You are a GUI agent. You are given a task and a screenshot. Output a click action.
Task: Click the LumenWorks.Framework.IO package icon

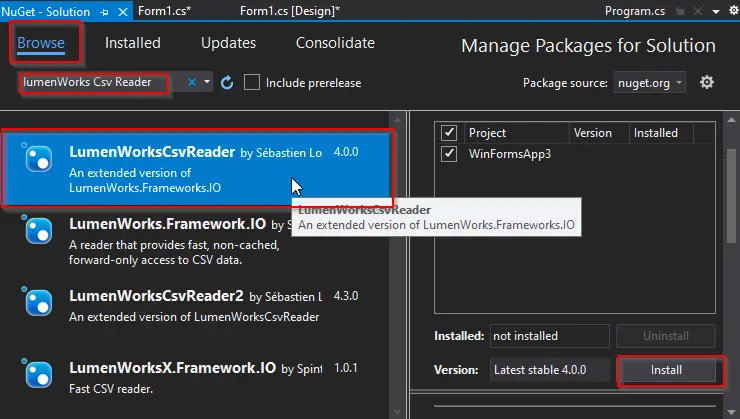38,231
